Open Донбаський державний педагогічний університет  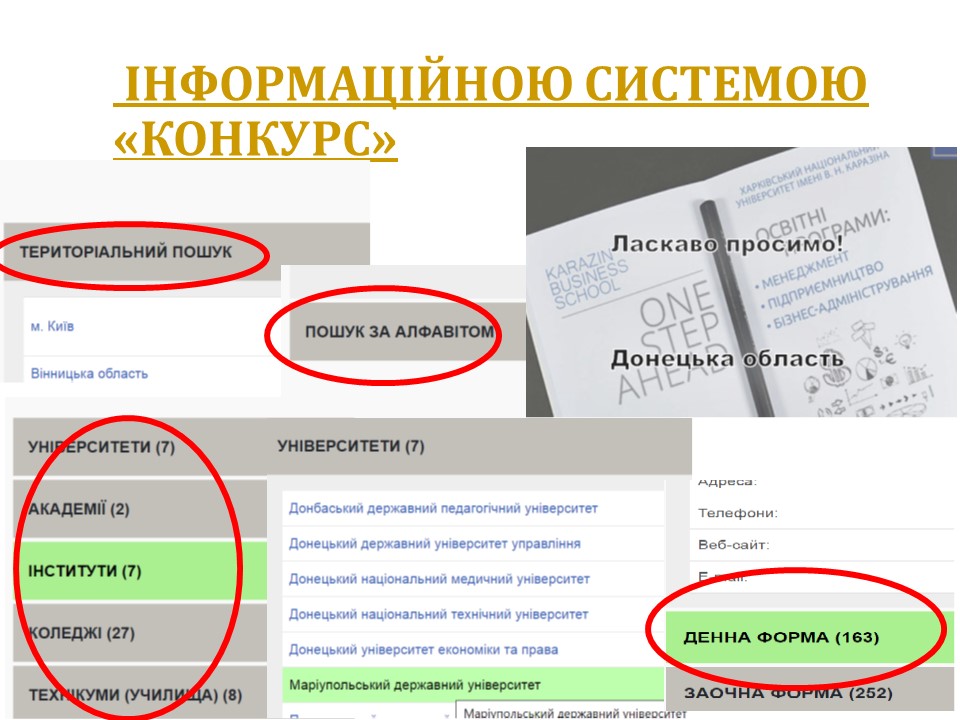443,508
